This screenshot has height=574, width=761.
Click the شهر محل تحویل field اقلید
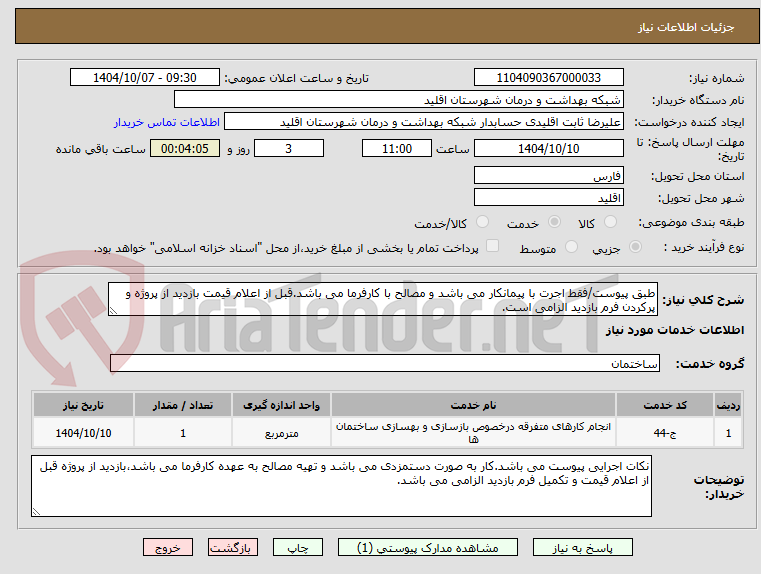tap(548, 197)
